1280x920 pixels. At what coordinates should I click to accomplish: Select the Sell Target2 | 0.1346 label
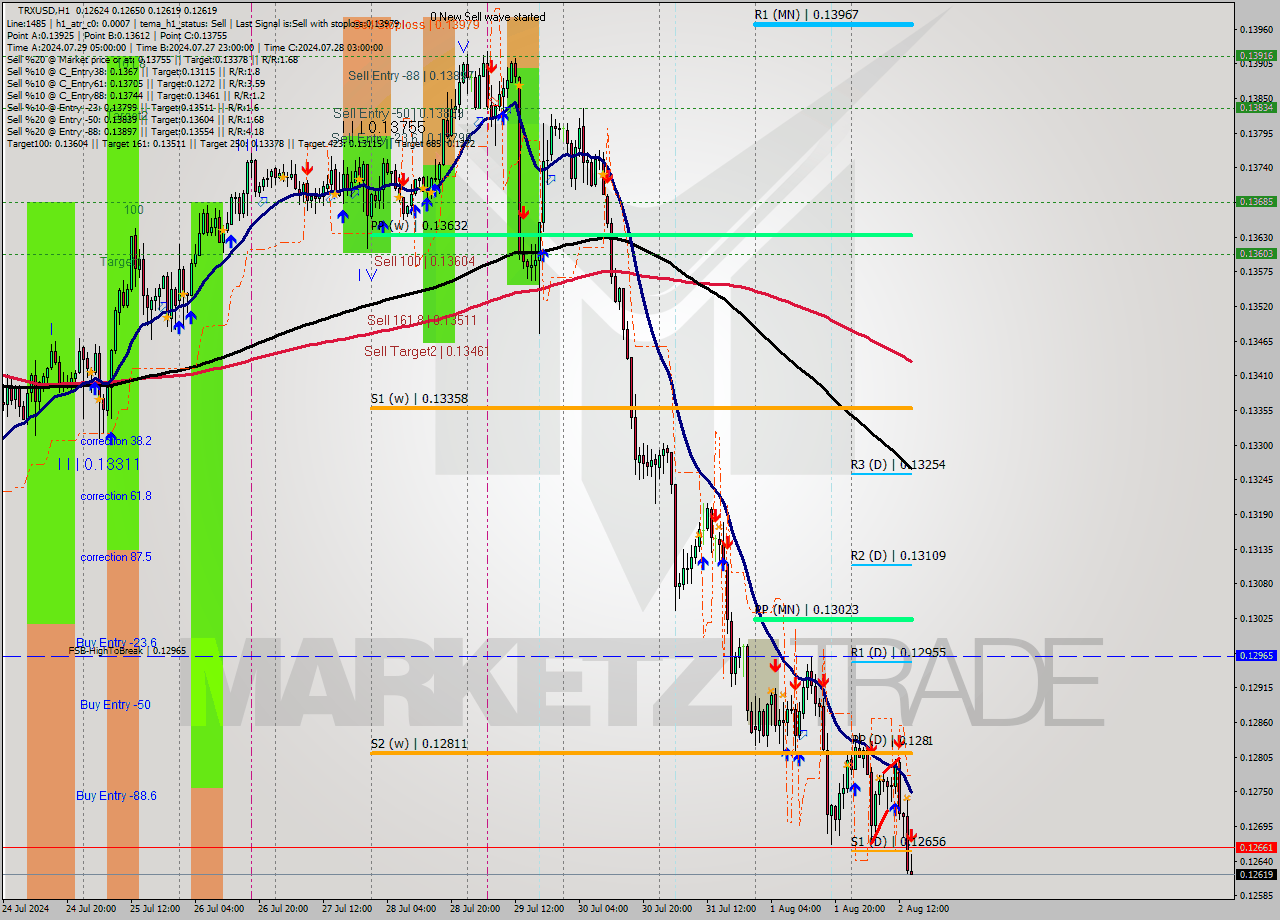click(425, 351)
